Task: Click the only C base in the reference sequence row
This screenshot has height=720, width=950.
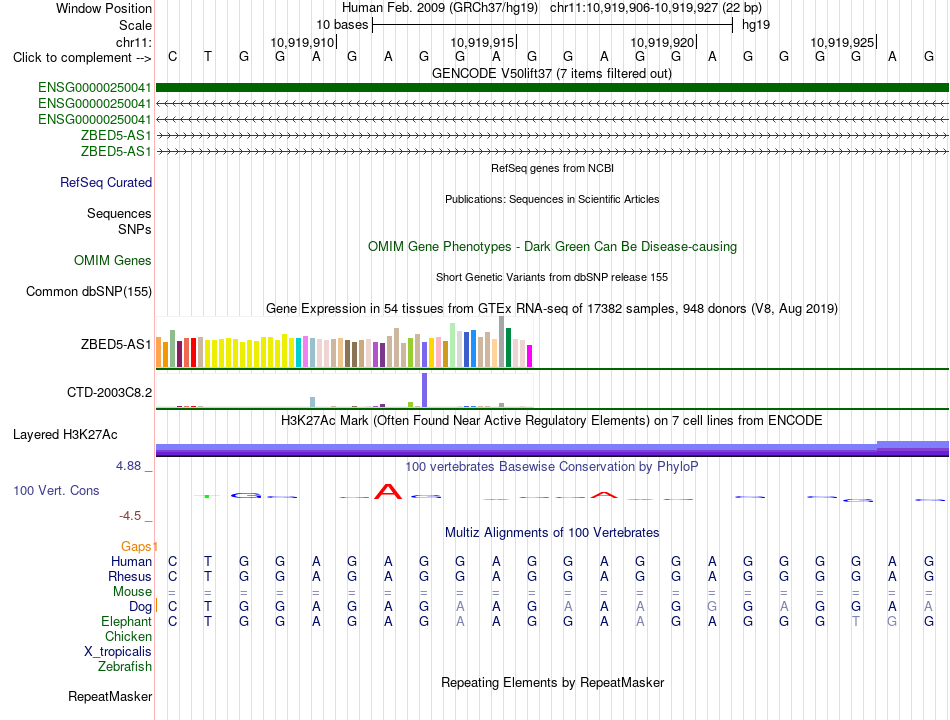Action: 173,57
